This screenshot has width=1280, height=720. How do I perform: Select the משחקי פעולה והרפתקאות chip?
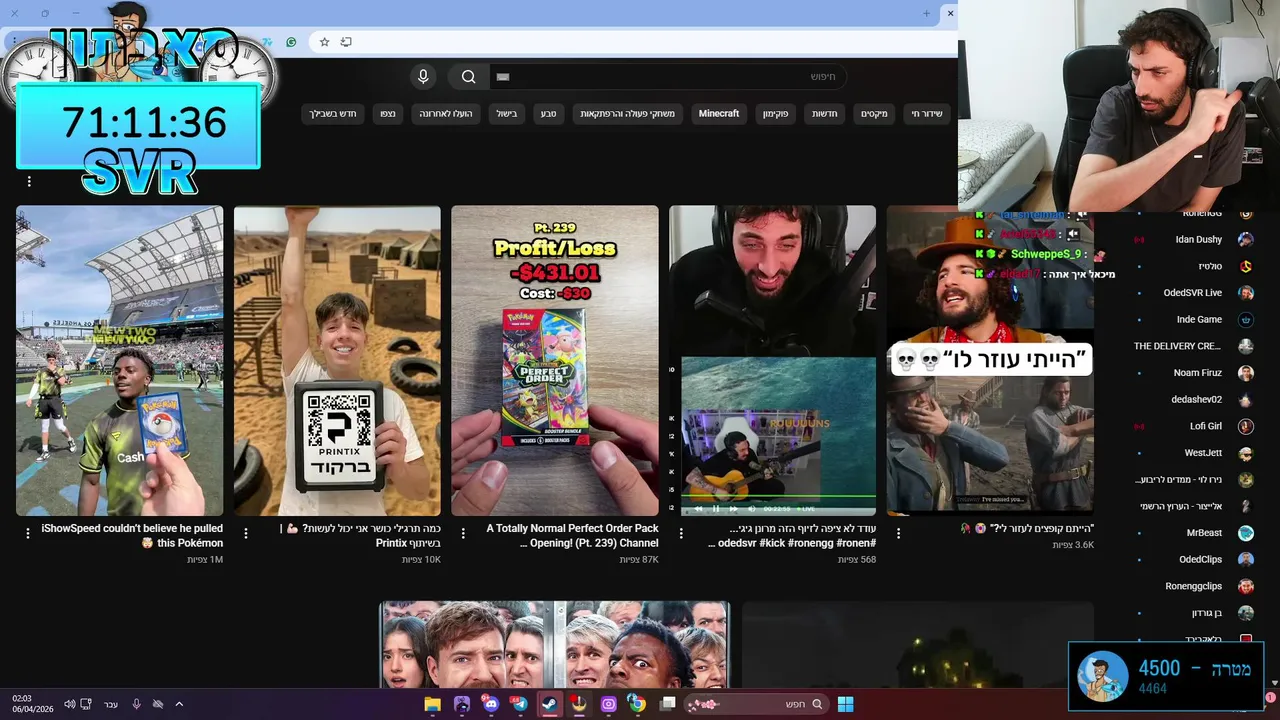[x=628, y=114]
